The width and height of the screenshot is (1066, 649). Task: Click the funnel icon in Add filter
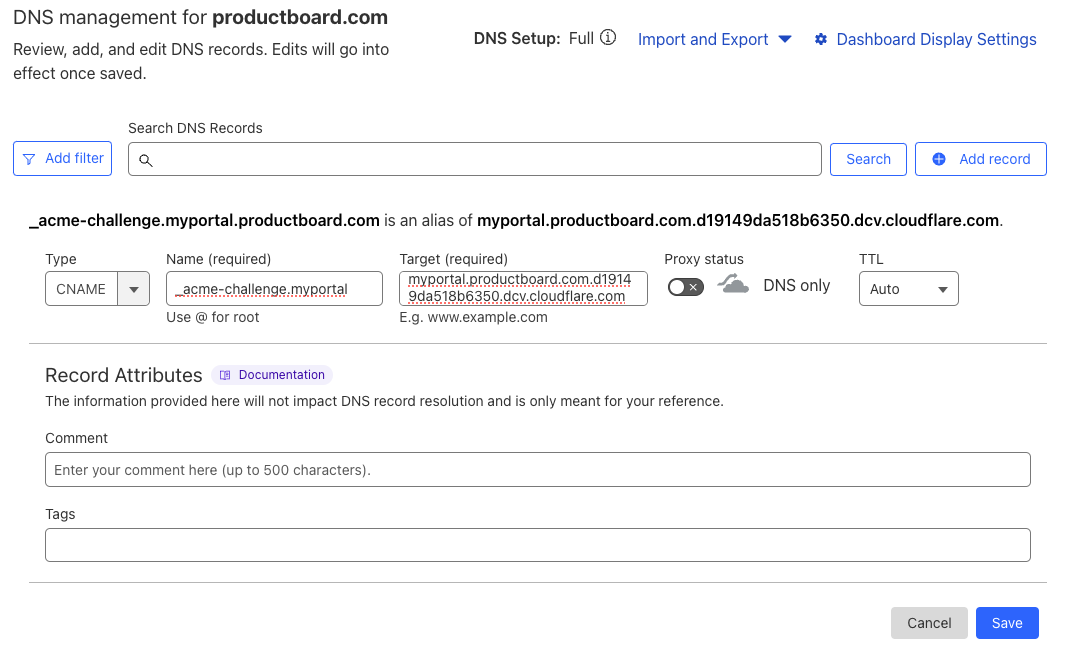click(29, 159)
